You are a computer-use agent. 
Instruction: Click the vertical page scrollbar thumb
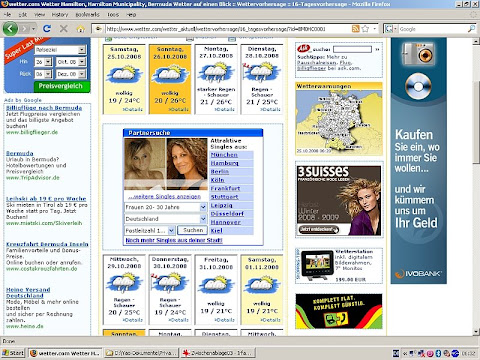[476, 122]
